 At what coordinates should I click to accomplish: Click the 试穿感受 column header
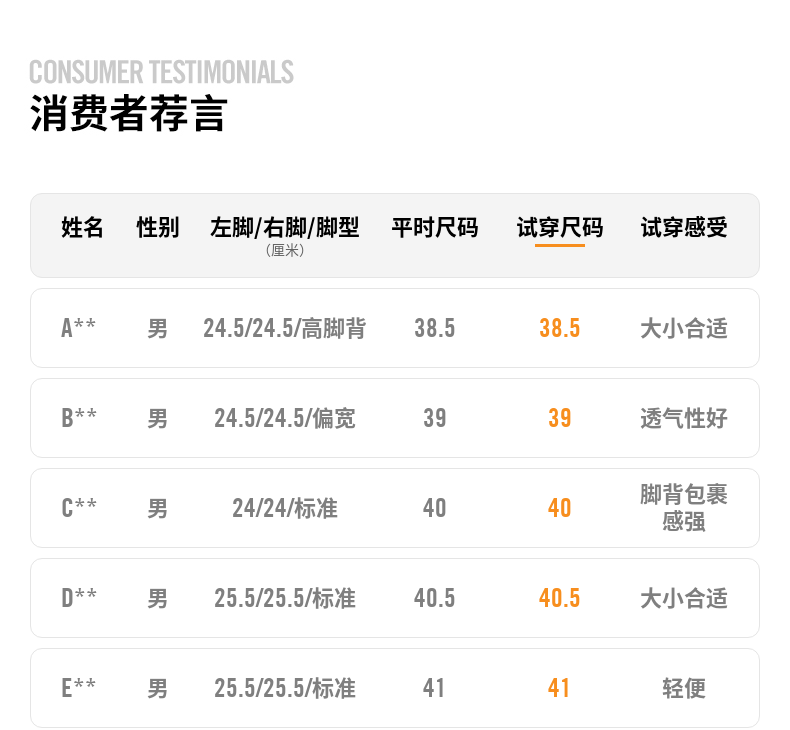pos(684,228)
